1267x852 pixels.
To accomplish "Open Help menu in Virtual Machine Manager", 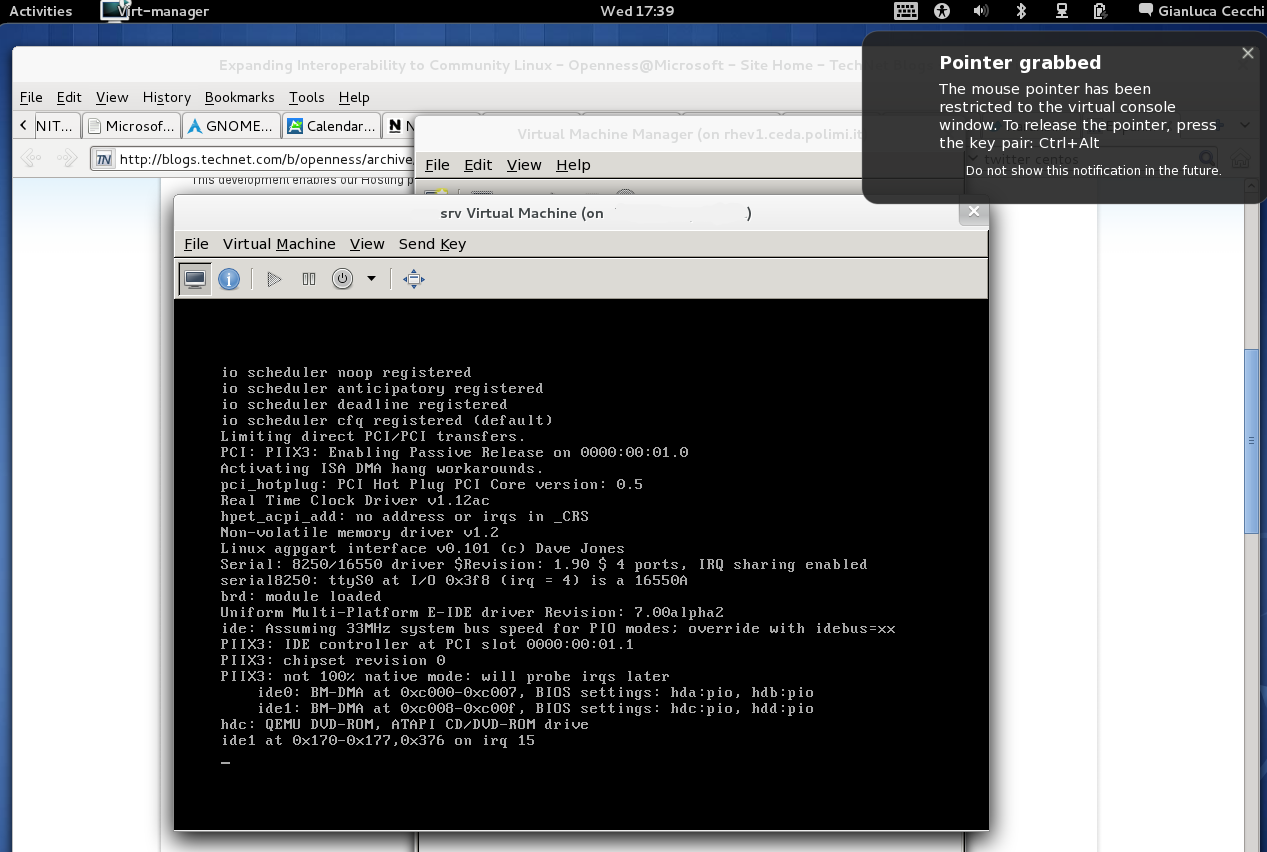I will (x=573, y=165).
